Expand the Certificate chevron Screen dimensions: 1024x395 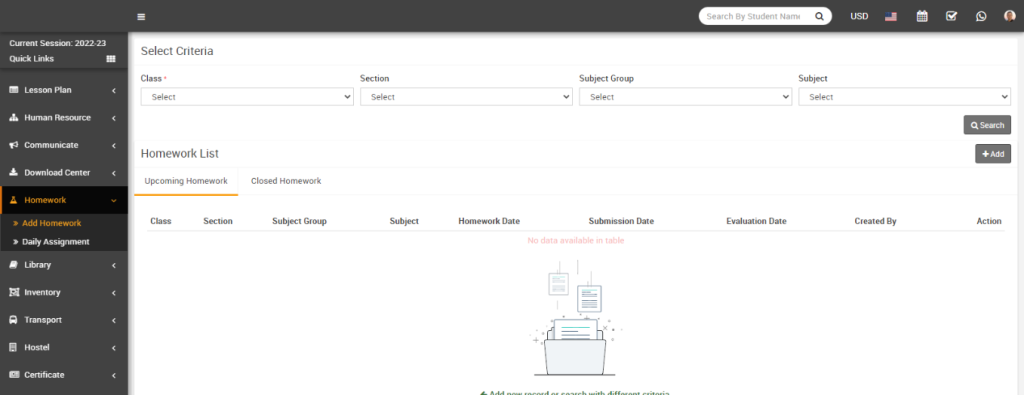(x=114, y=375)
